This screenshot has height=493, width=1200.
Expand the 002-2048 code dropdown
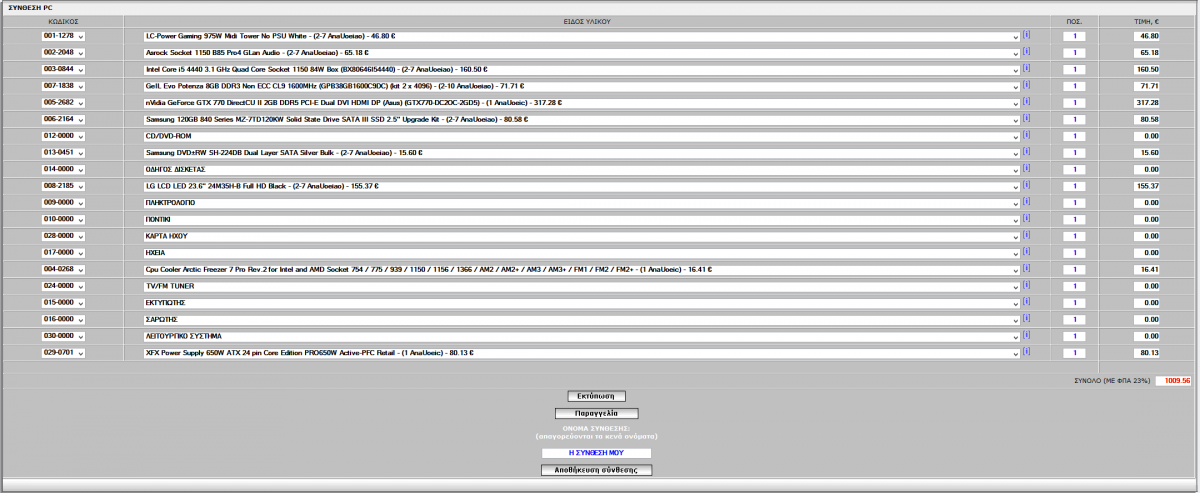coord(63,53)
